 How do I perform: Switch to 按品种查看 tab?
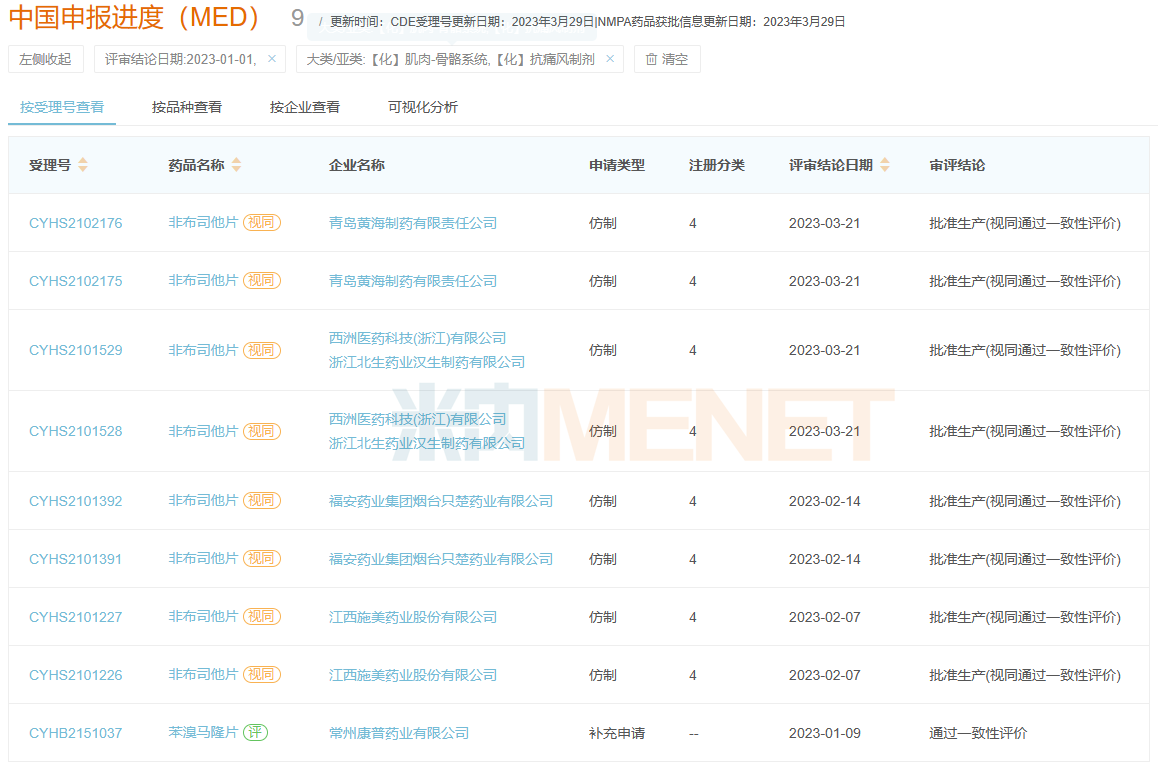187,107
